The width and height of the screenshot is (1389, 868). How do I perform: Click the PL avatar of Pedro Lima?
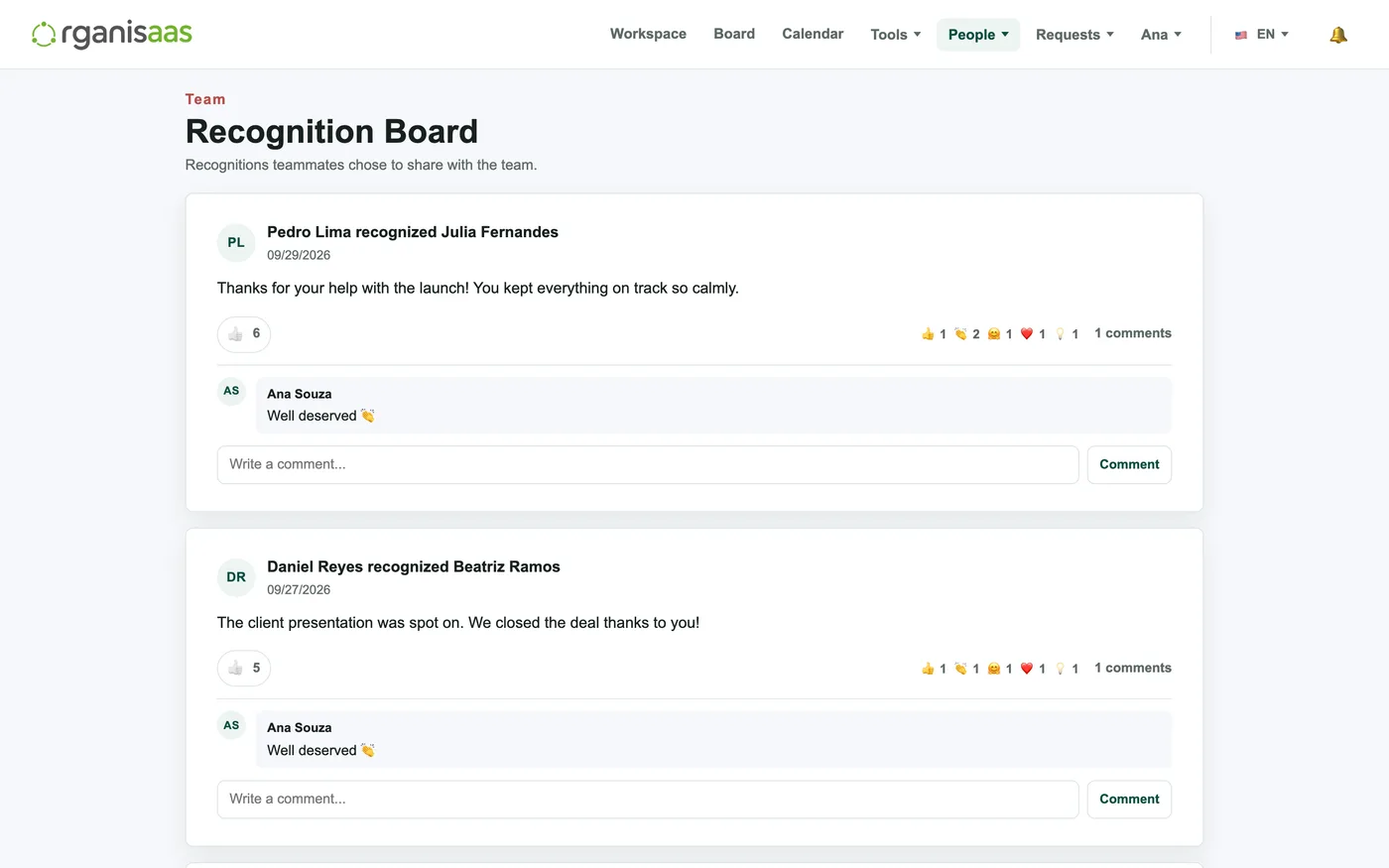click(x=236, y=243)
